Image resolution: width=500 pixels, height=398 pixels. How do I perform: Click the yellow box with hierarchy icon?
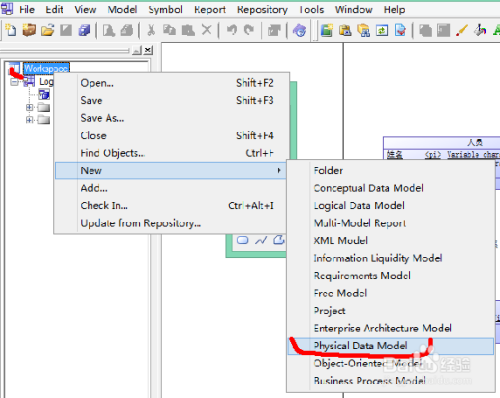364,30
